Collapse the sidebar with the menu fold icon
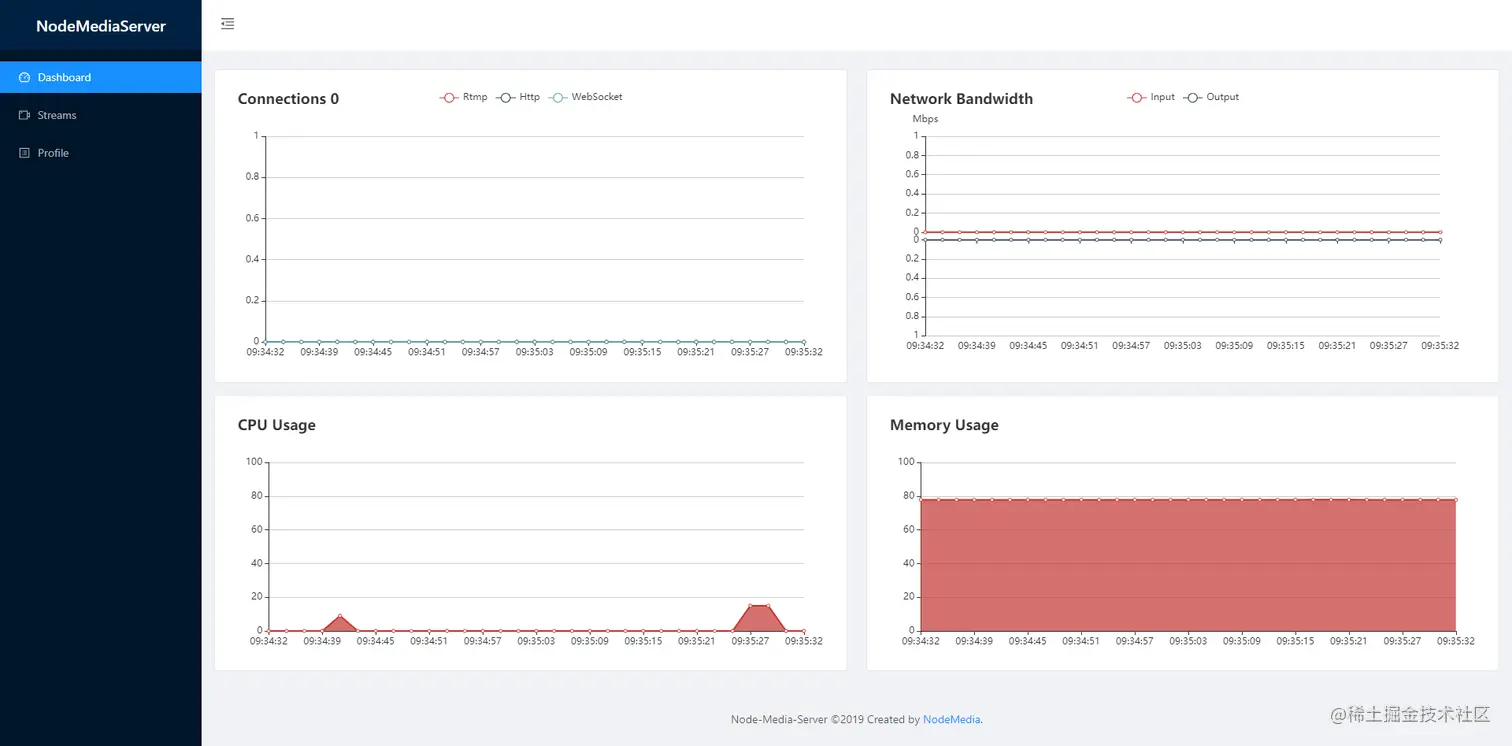The width and height of the screenshot is (1512, 746). 227,24
